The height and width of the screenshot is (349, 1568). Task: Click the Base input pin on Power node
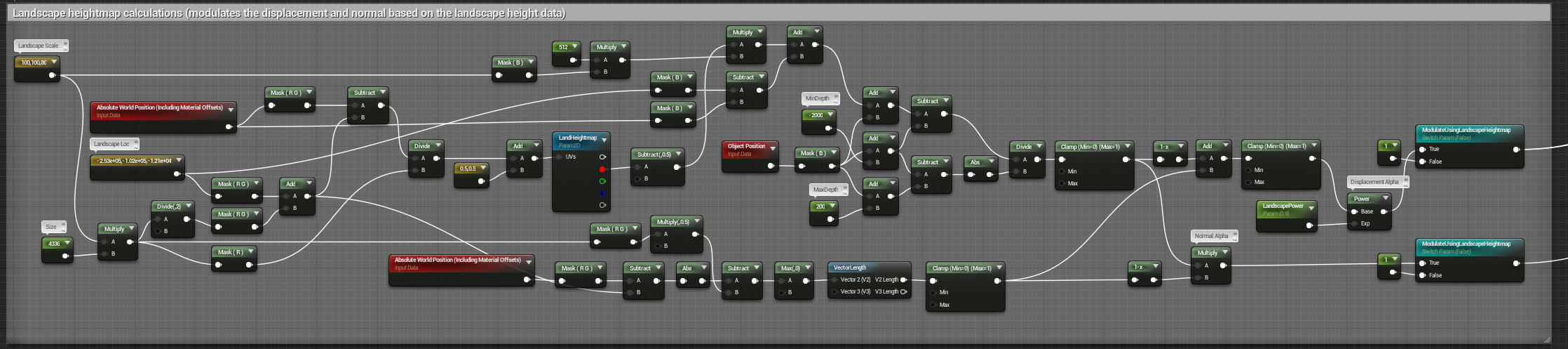[x=1354, y=211]
